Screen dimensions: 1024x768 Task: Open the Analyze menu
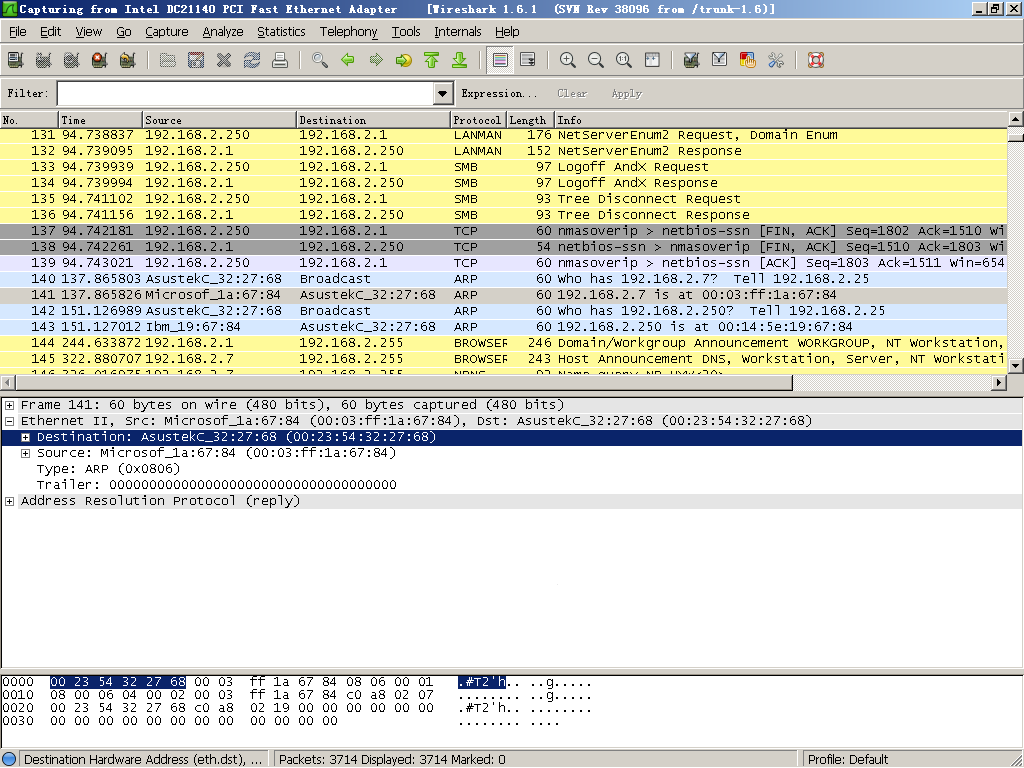223,31
